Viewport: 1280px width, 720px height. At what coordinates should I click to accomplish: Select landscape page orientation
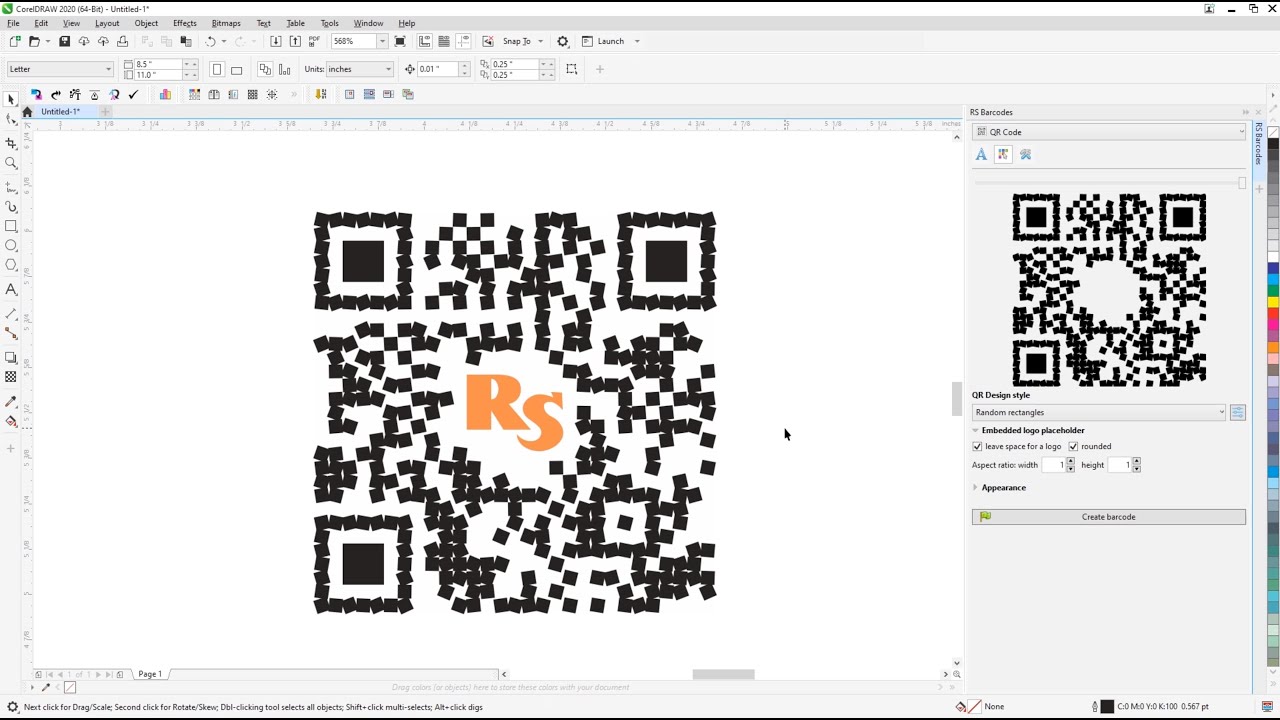[236, 69]
